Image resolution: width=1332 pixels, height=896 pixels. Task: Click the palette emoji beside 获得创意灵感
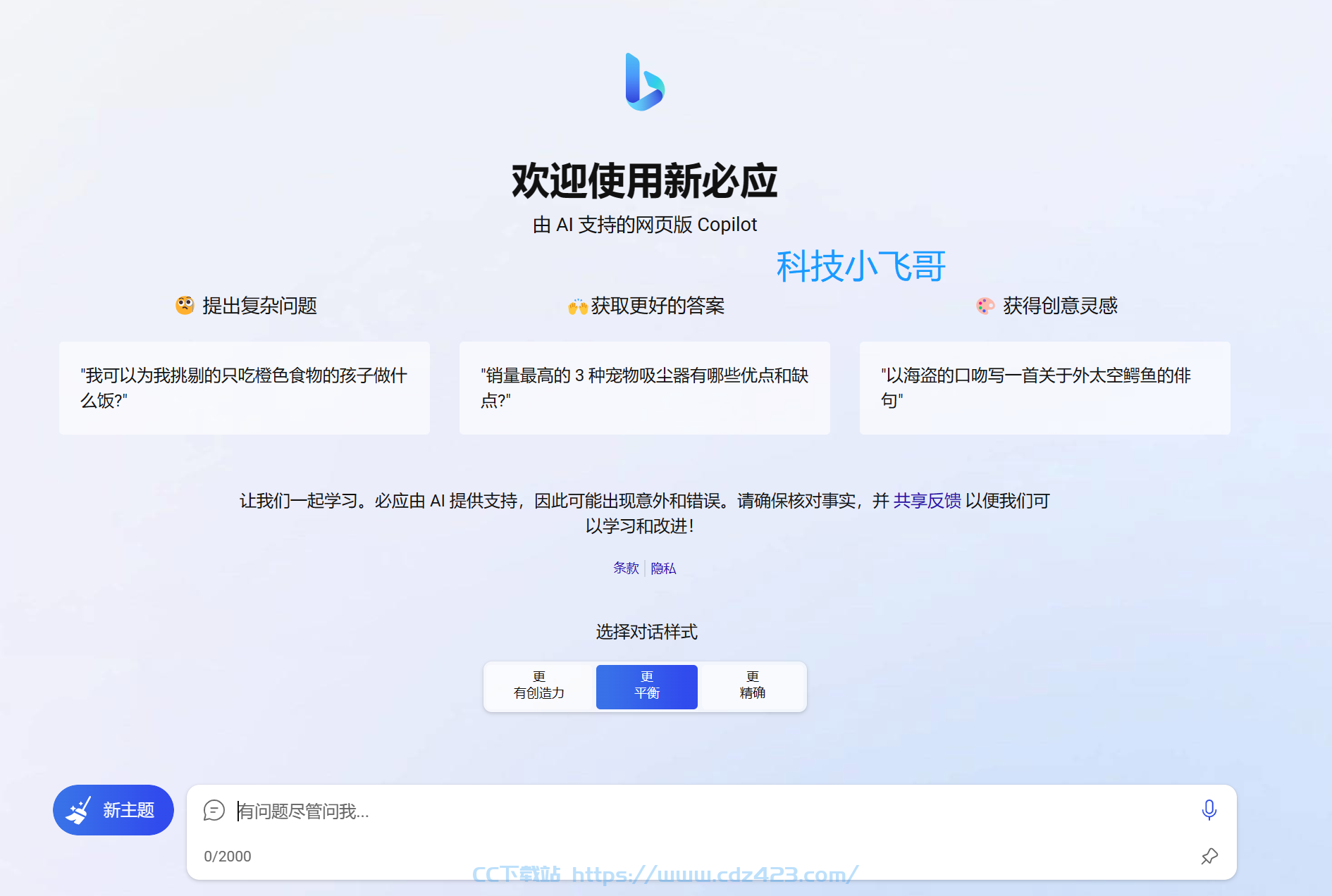click(985, 305)
